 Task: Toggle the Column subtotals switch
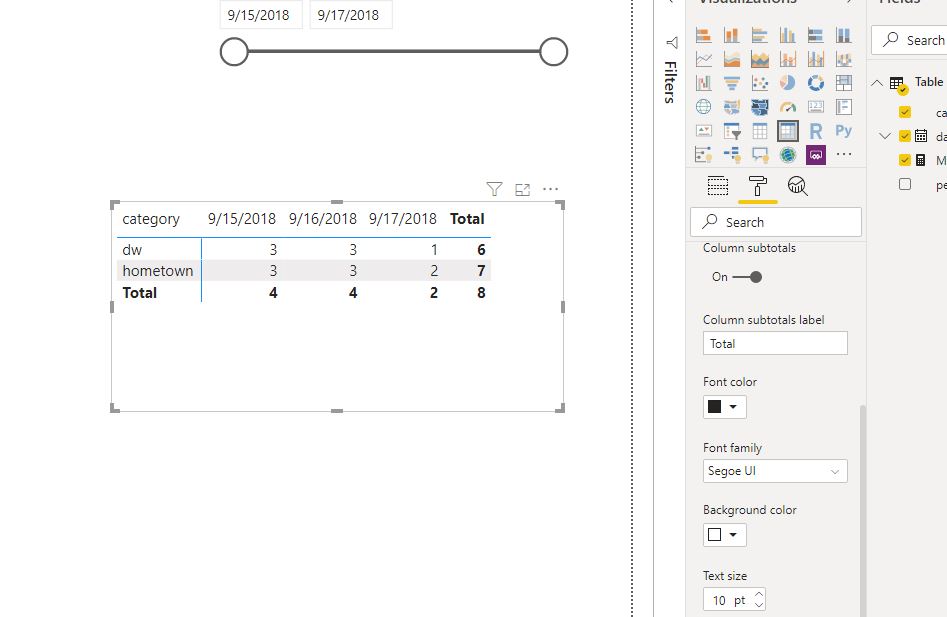click(748, 277)
